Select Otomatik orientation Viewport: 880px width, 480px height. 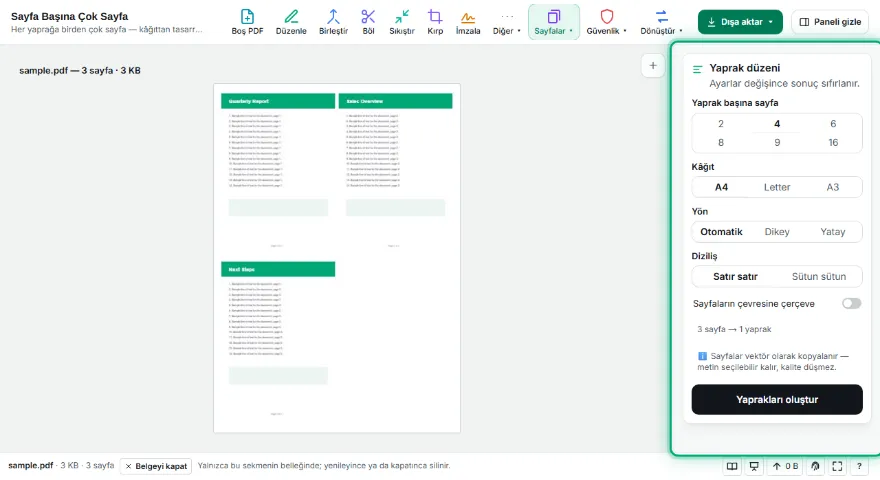(x=721, y=231)
